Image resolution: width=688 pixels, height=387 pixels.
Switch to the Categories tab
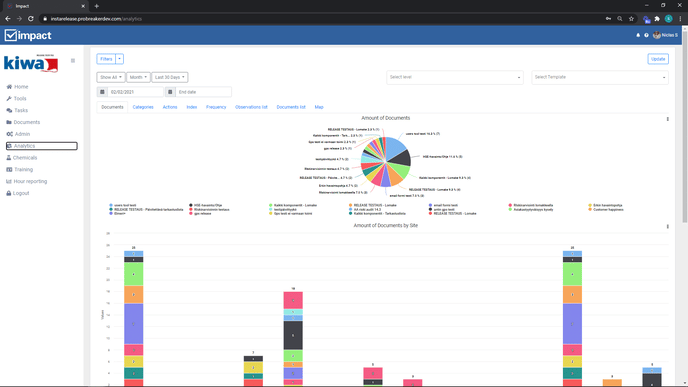[x=143, y=107]
